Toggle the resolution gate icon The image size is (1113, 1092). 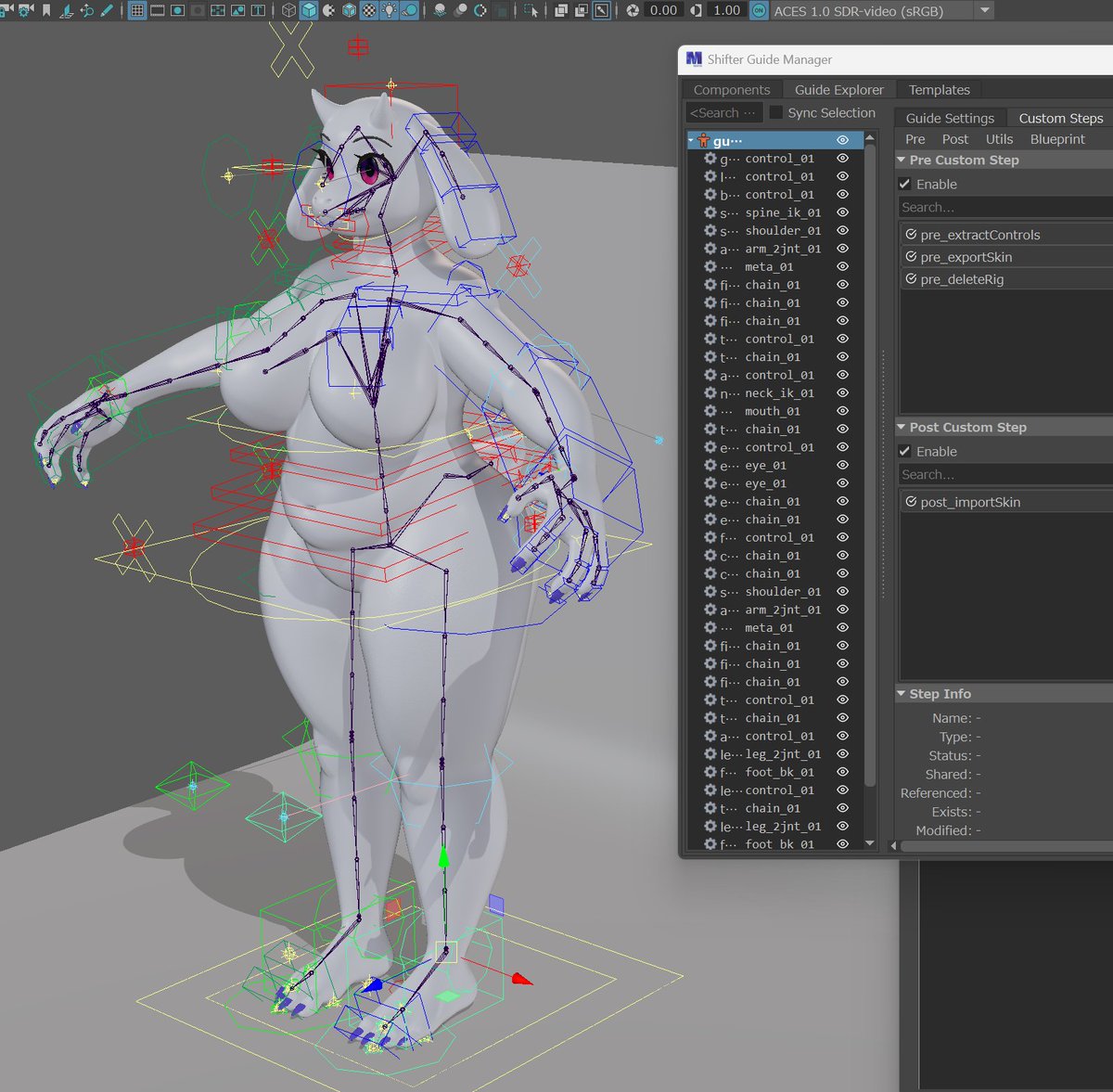(x=177, y=10)
